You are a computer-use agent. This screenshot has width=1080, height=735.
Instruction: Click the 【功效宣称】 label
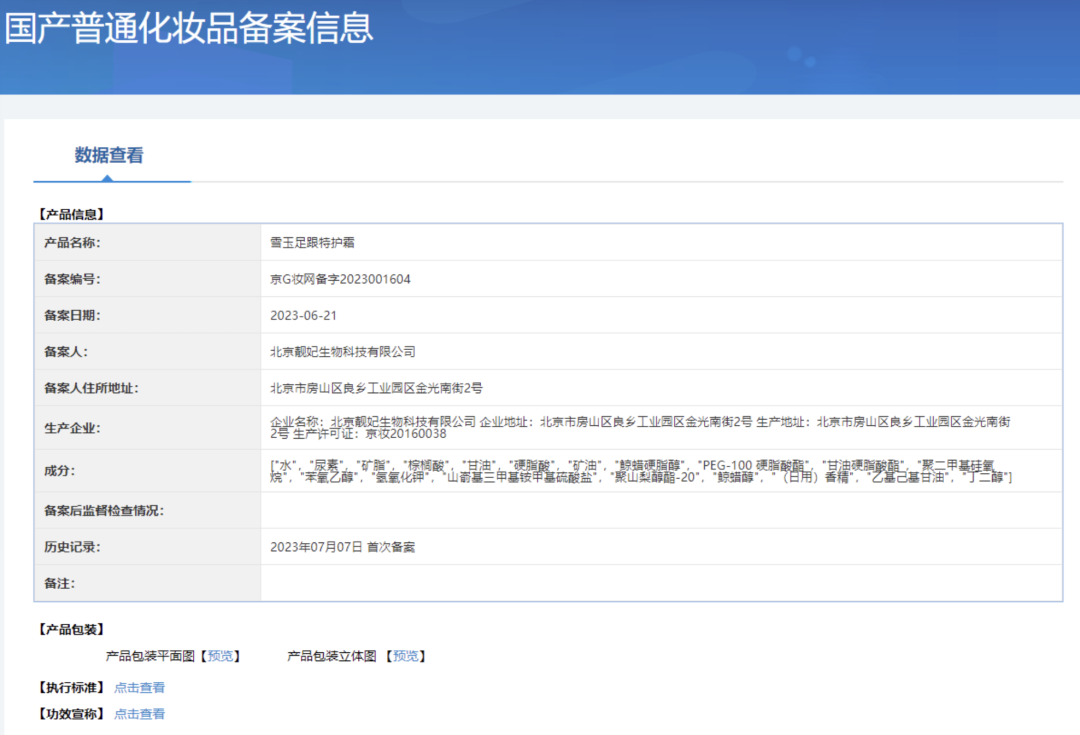pos(71,714)
